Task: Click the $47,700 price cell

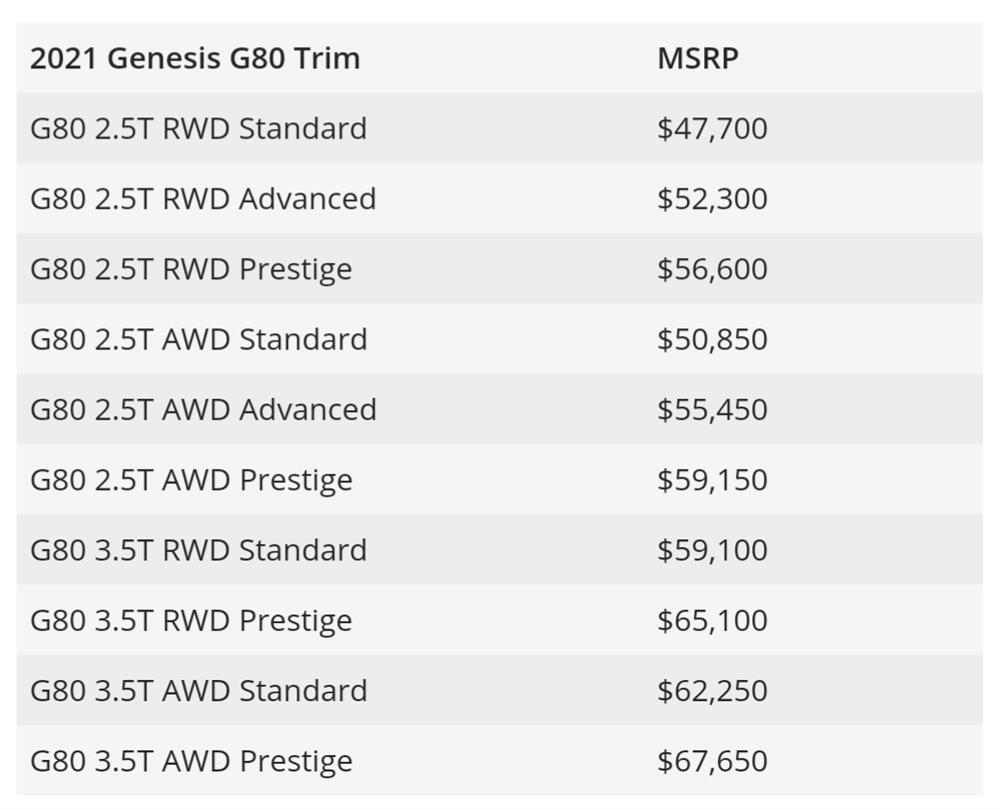Action: coord(712,128)
